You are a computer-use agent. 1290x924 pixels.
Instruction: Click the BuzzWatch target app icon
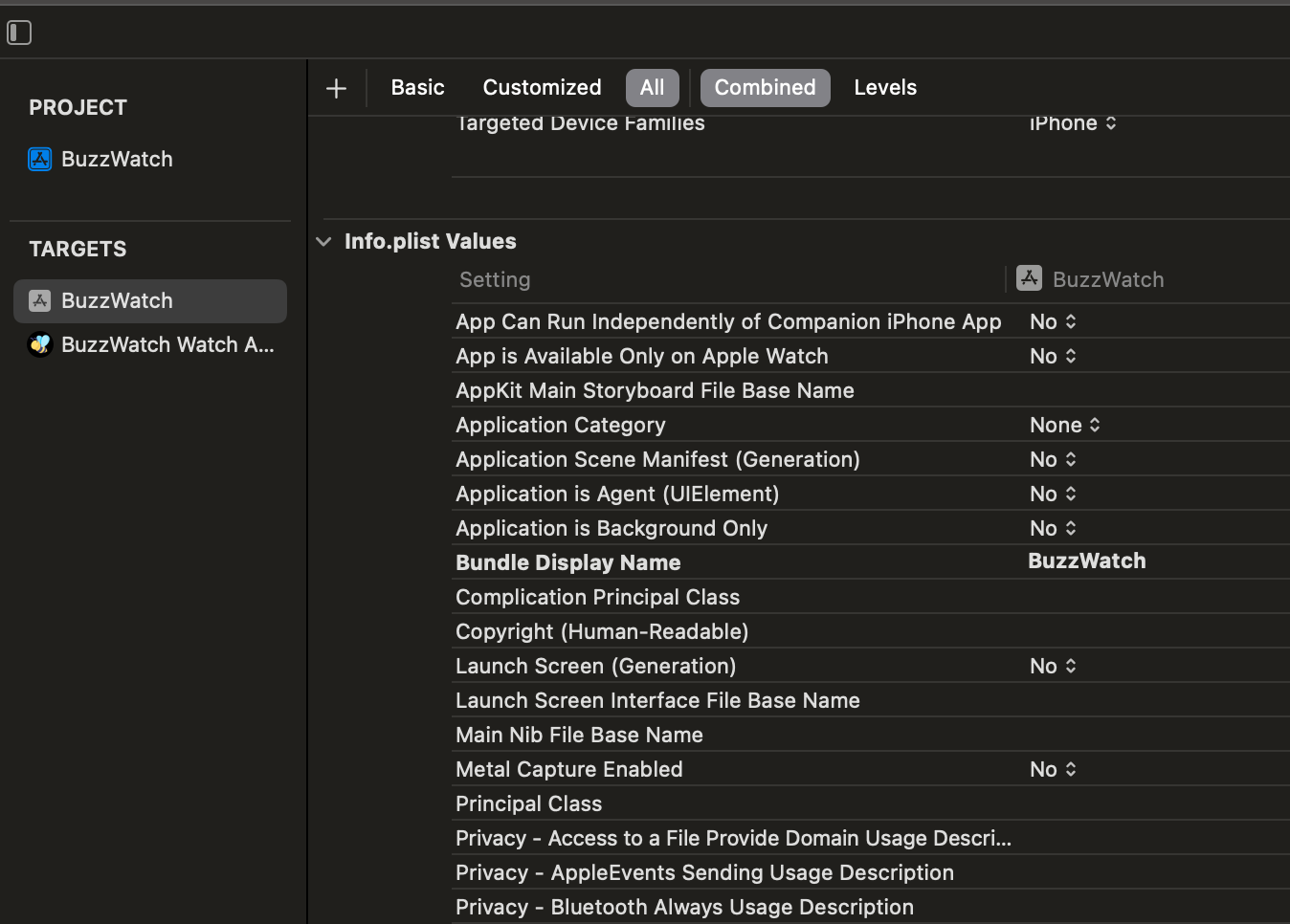(x=39, y=300)
